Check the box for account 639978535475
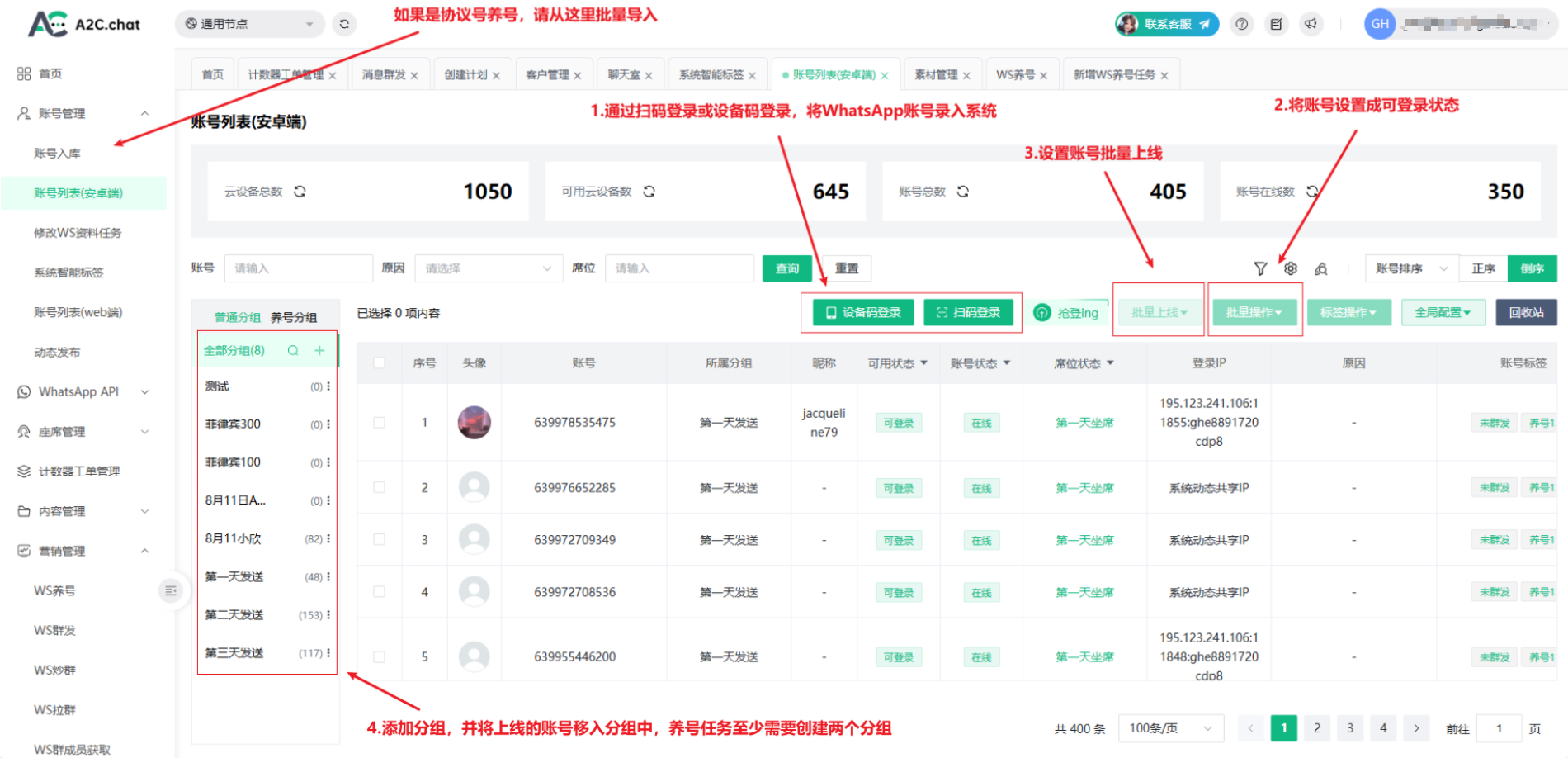 point(379,423)
